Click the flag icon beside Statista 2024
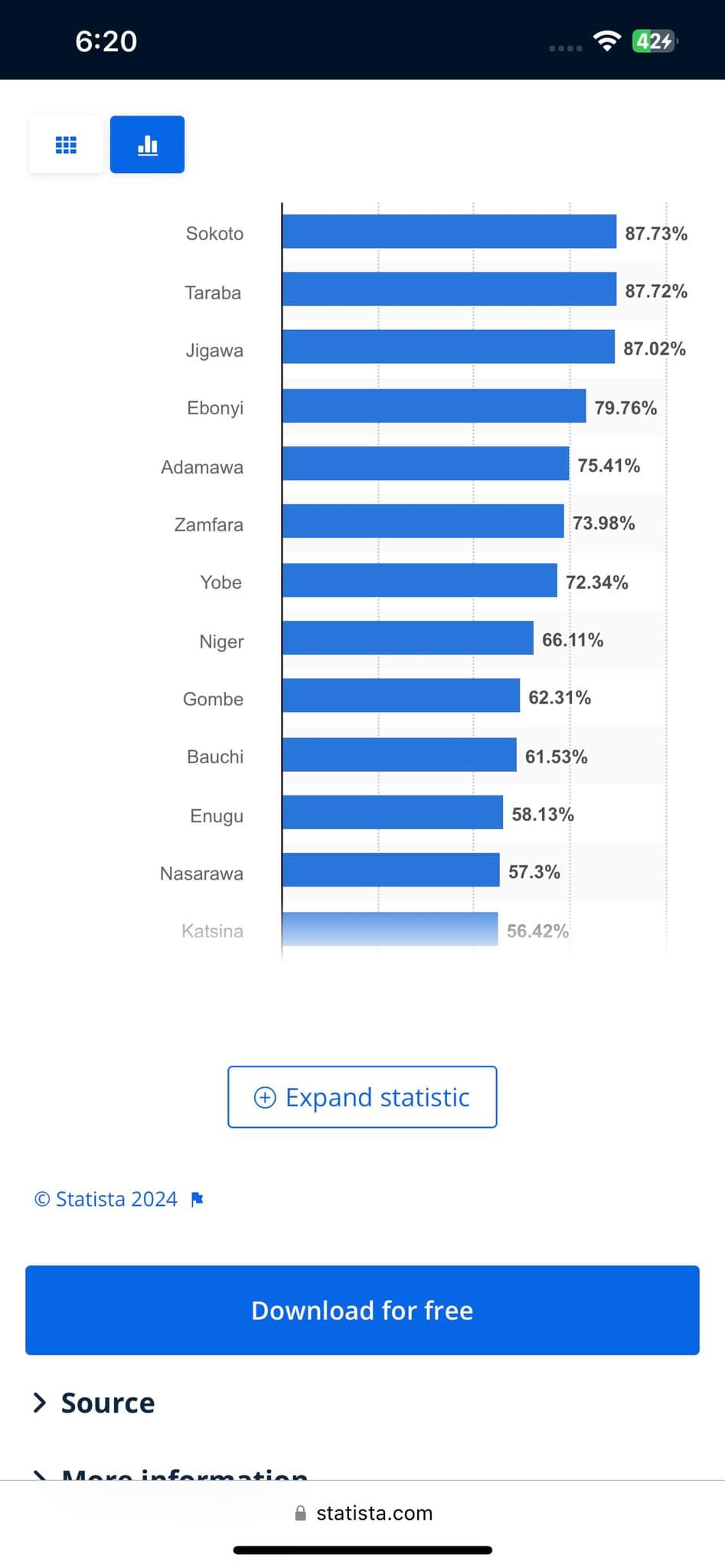Viewport: 725px width, 1568px height. coord(197,1199)
